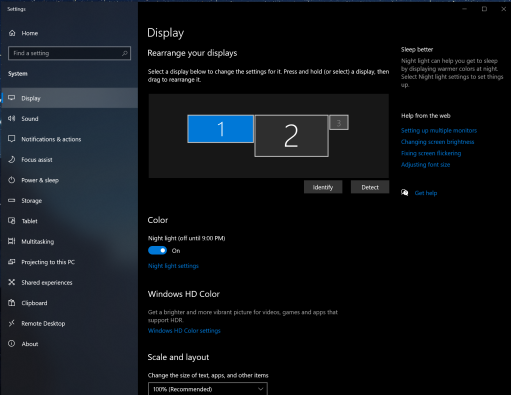Open Night light settings link
The width and height of the screenshot is (511, 395).
(x=173, y=266)
